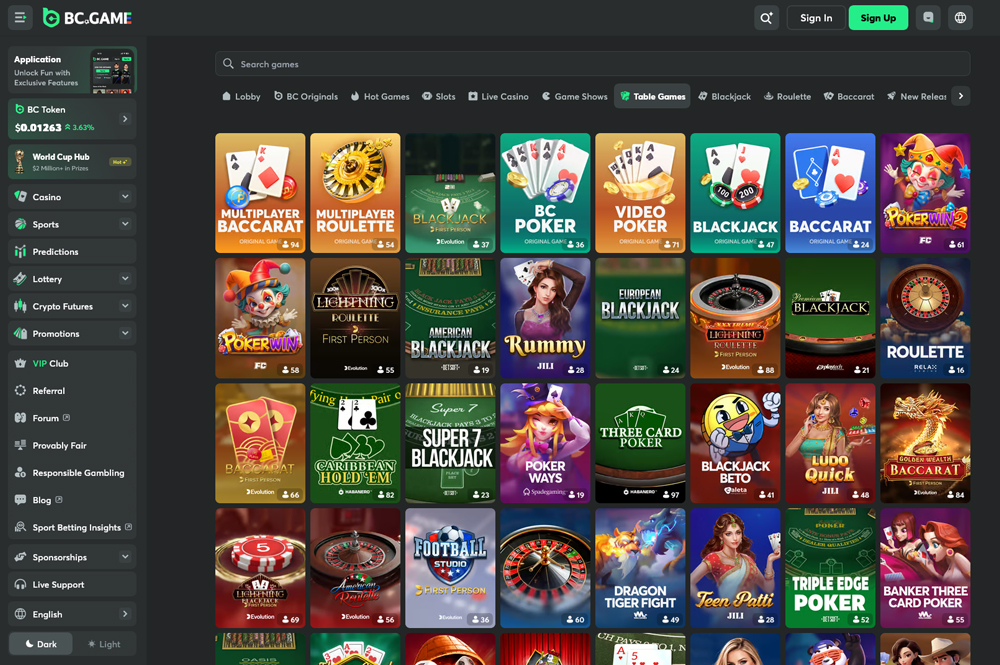This screenshot has width=1000, height=665.
Task: Click the Sign In button
Action: pos(816,18)
